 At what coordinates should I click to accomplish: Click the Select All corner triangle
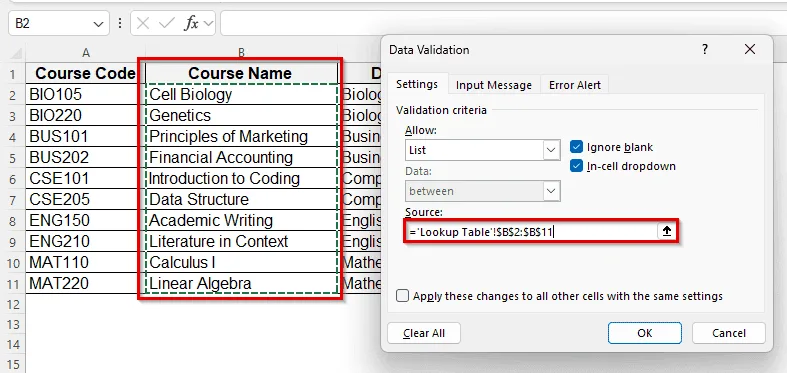pyautogui.click(x=17, y=53)
